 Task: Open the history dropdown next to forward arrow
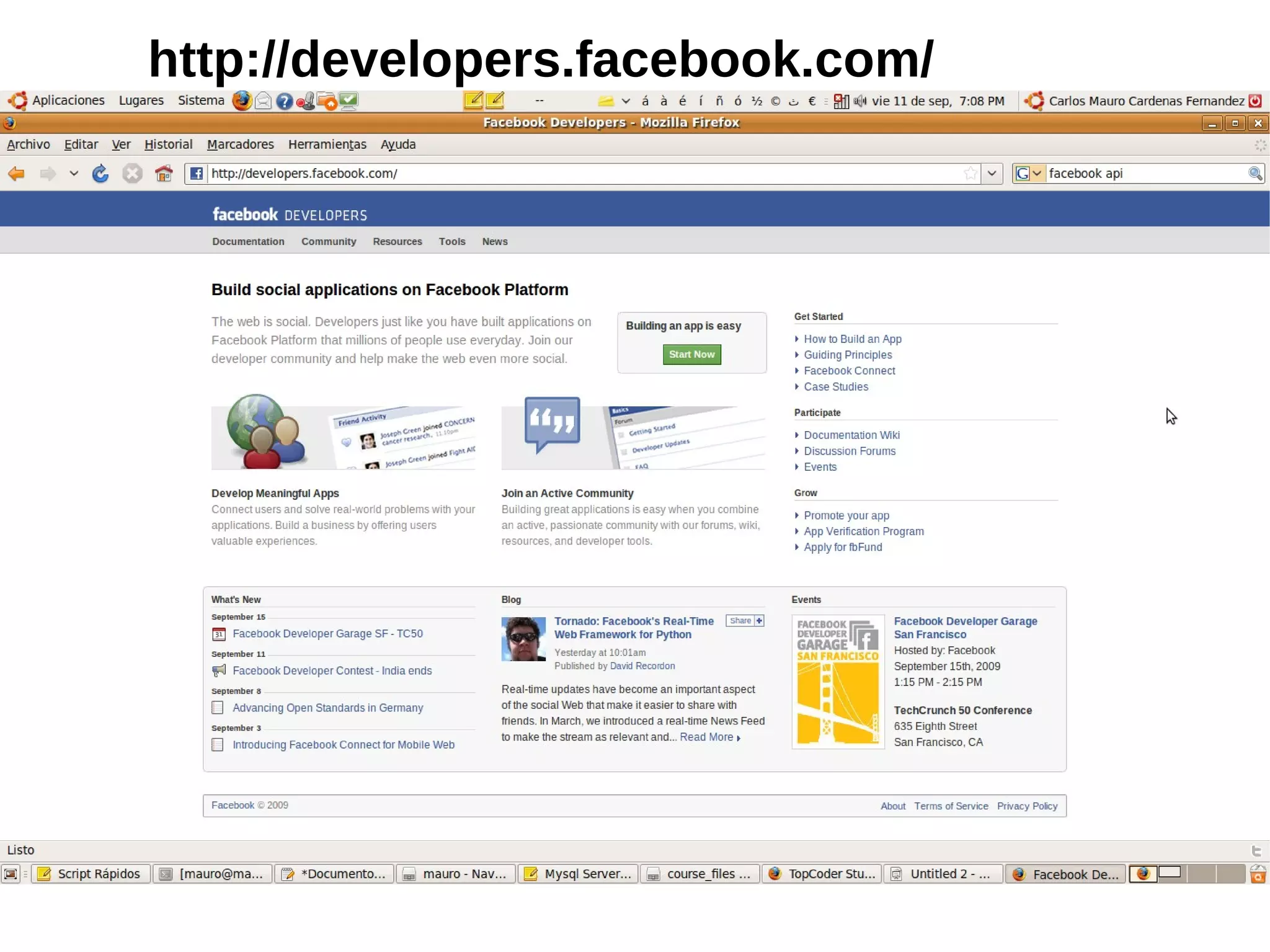[x=74, y=174]
